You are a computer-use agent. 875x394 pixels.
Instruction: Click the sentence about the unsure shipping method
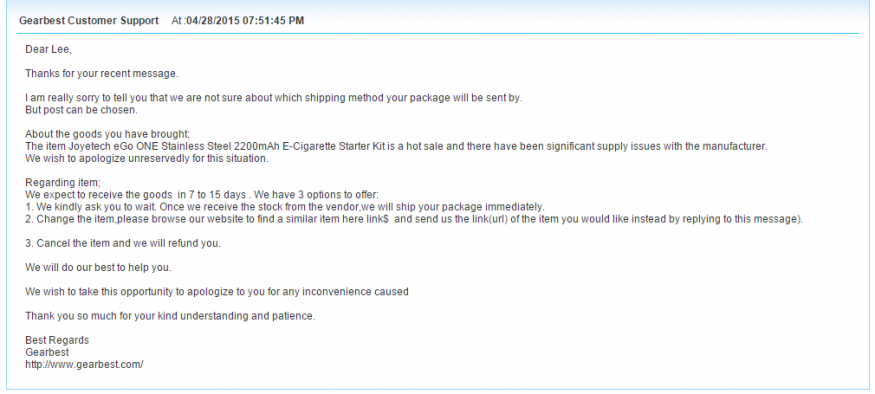(x=273, y=98)
